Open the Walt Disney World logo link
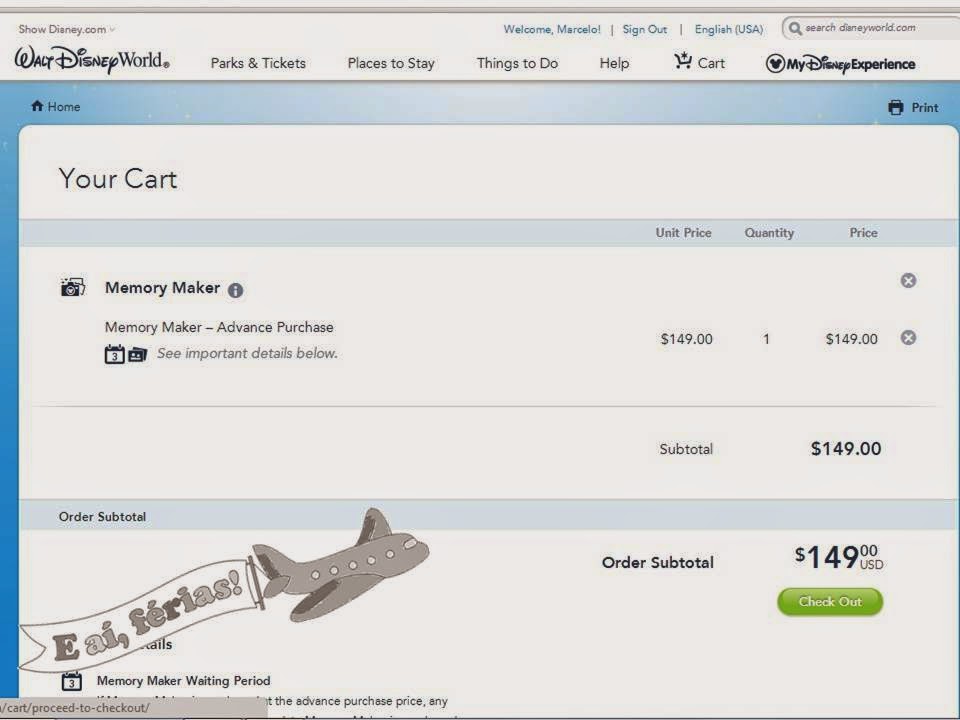The image size is (960, 720). point(94,62)
